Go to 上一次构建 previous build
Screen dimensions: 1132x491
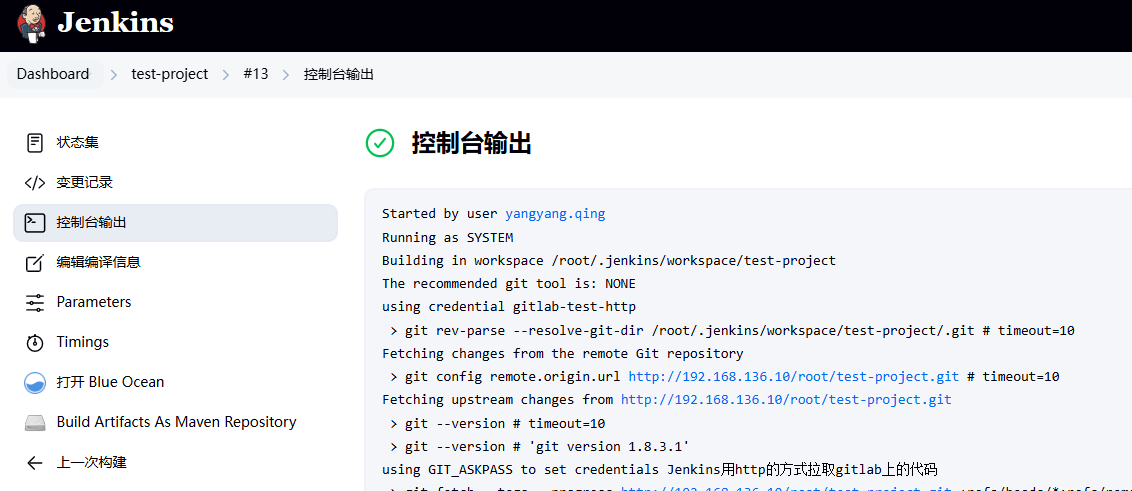point(175,463)
